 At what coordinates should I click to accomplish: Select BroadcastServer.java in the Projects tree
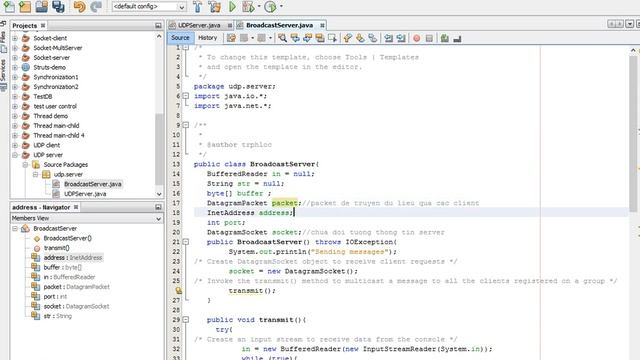pos(92,184)
